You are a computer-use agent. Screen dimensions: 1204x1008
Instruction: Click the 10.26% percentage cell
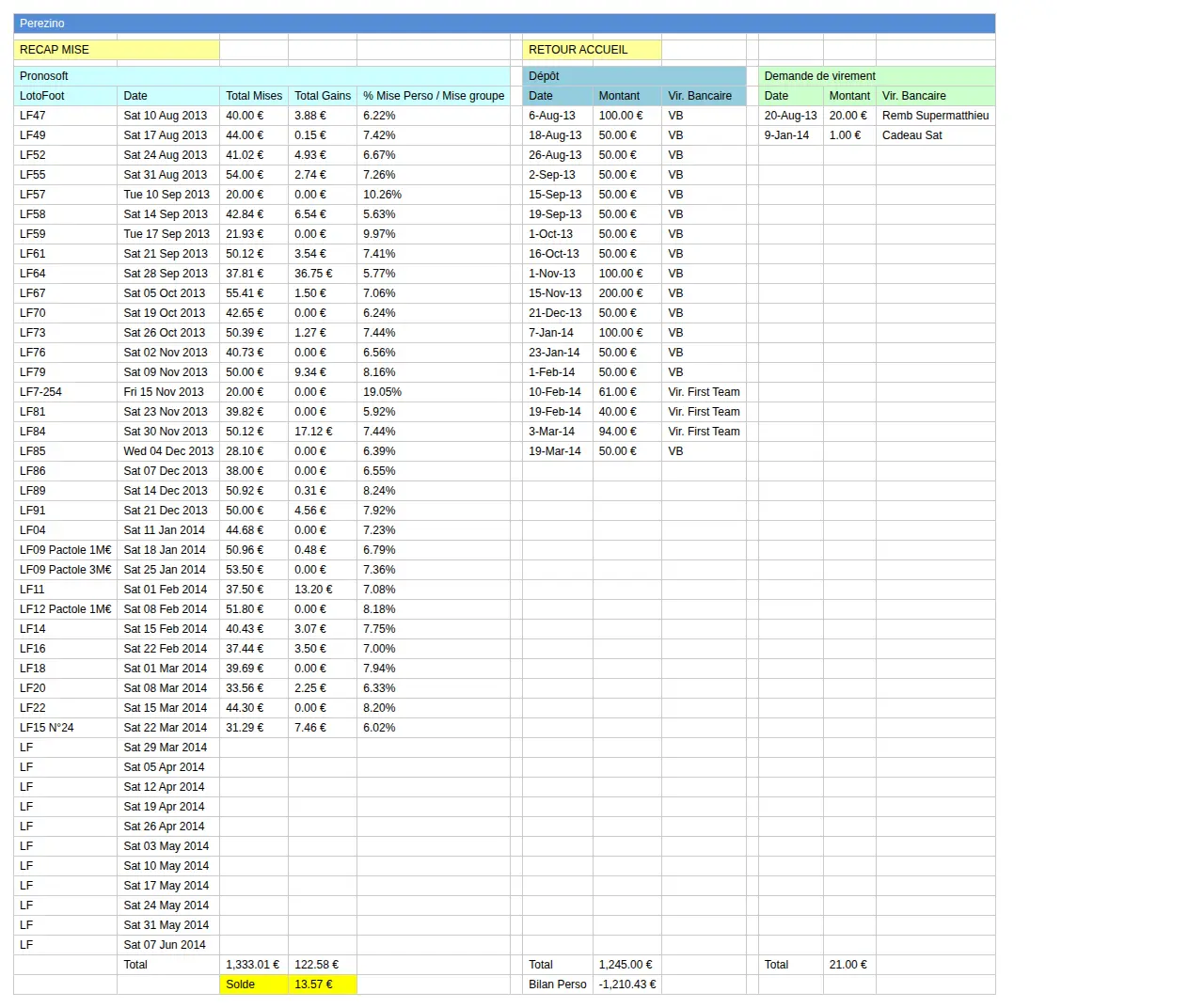434,195
